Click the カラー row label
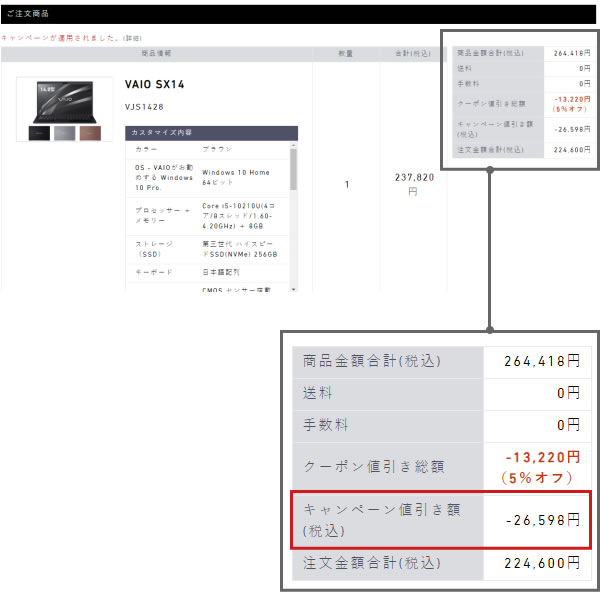This screenshot has height=600, width=600. (x=146, y=149)
